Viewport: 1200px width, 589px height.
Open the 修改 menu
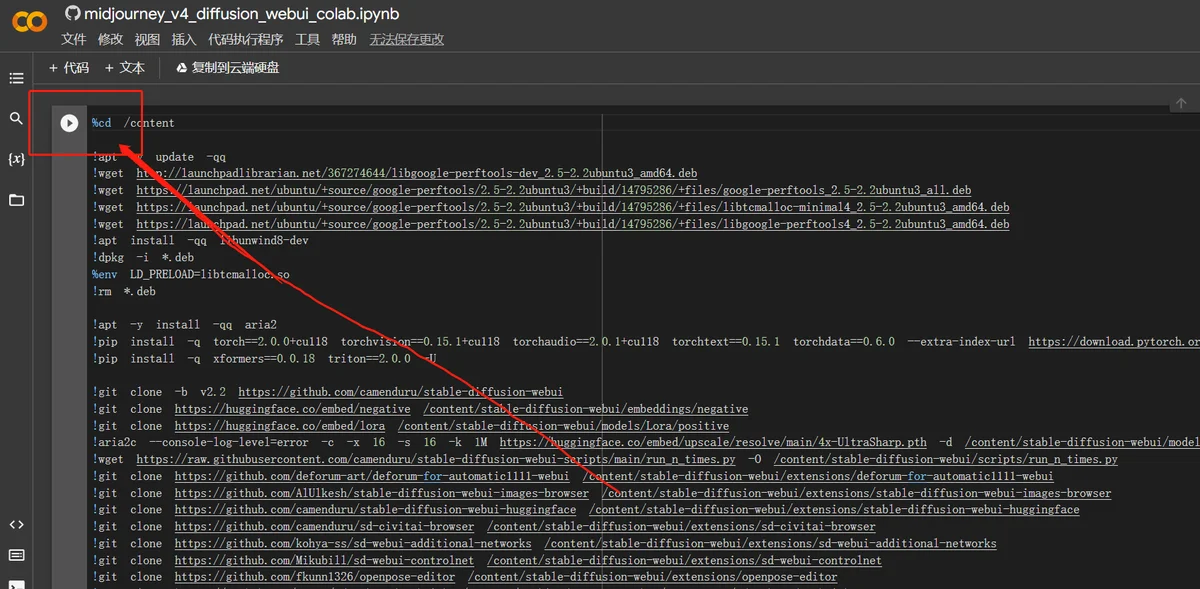tap(111, 39)
